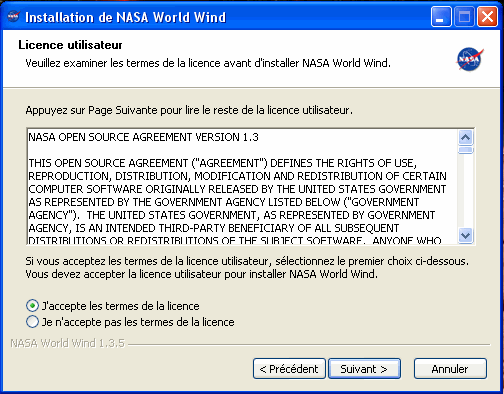Click the "Installation de NASA World Wind" title
Viewport: 504px width, 394px height.
tap(125, 17)
